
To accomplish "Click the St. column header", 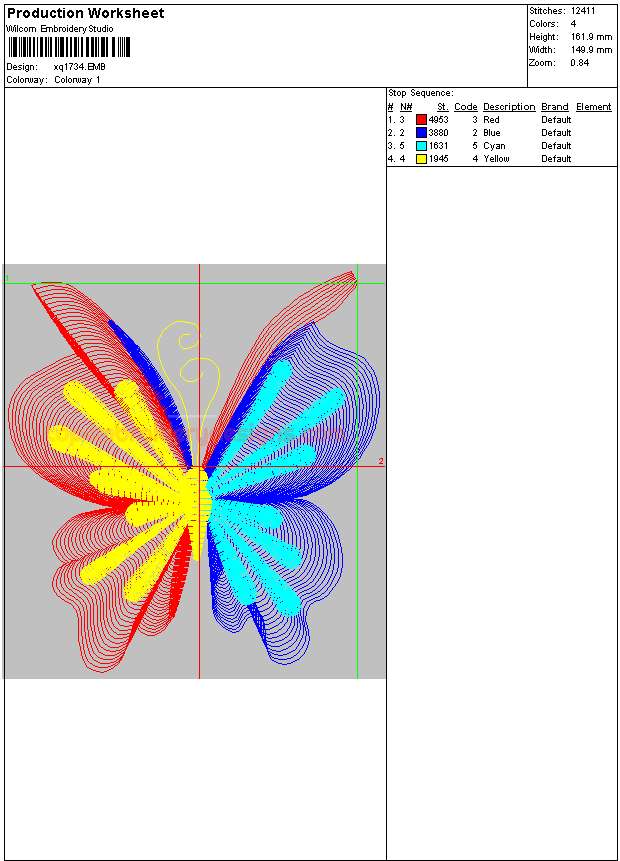I will (443, 107).
